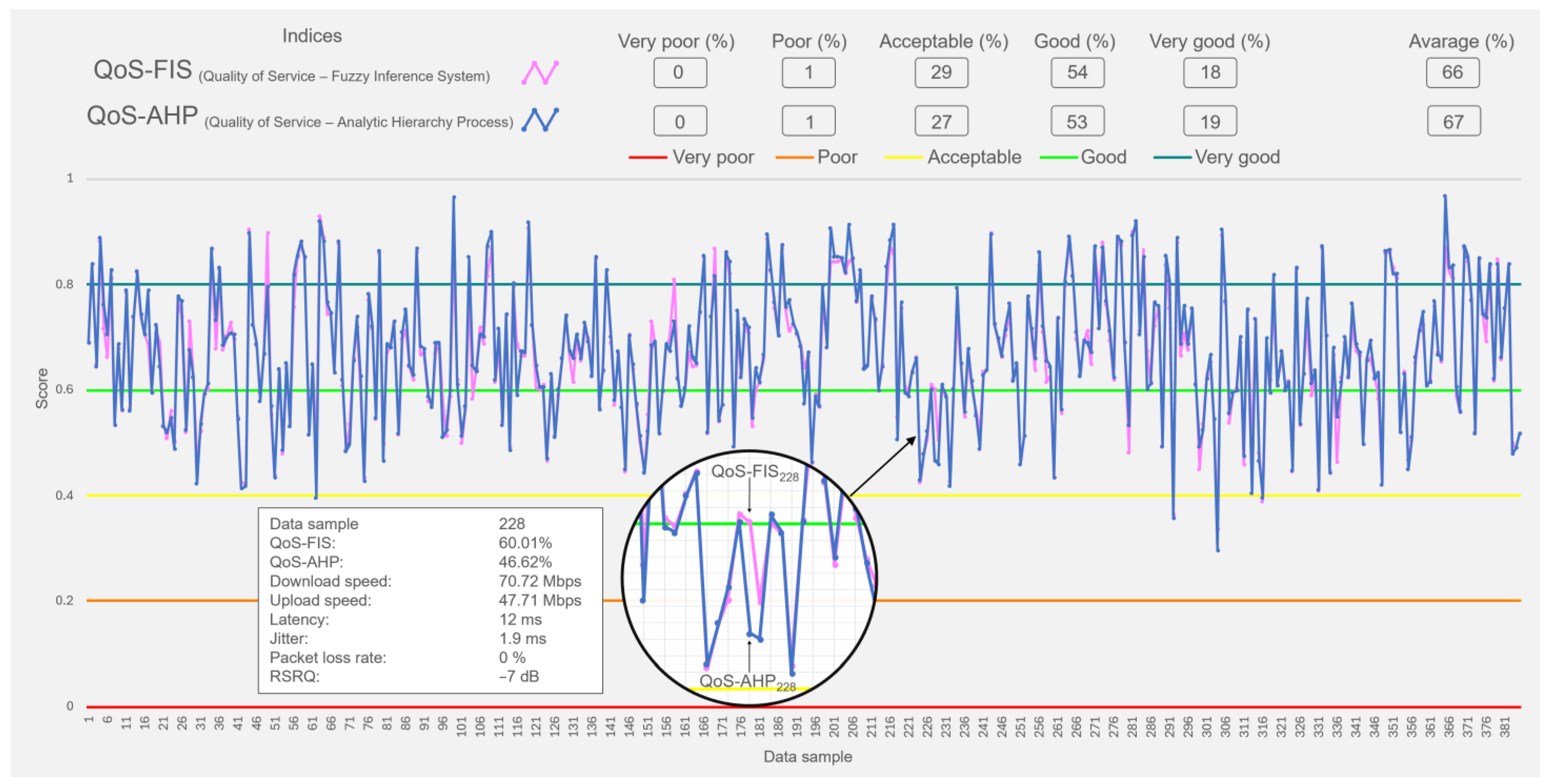1549x784 pixels.
Task: Click the x-axis tick label 301
Action: (x=1206, y=726)
